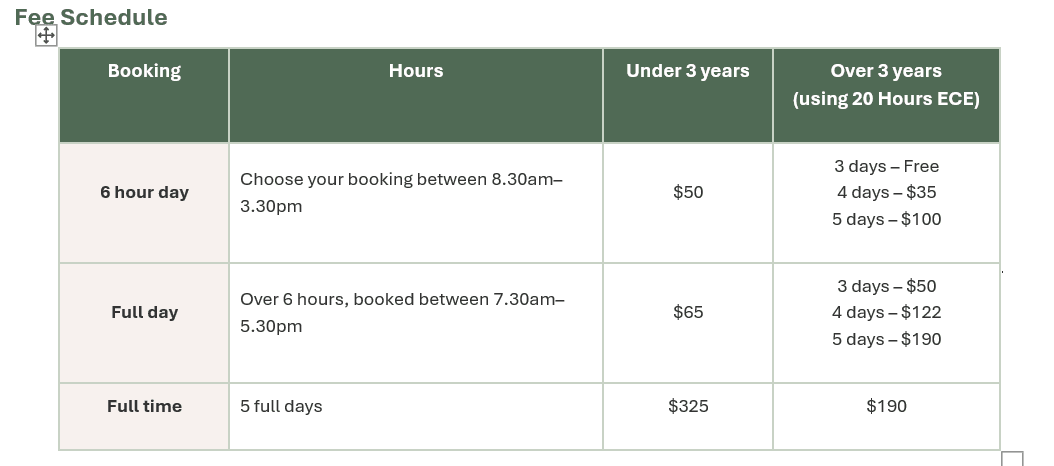This screenshot has width=1054, height=466.
Task: Click the Under 3 years header cell
Action: point(687,71)
